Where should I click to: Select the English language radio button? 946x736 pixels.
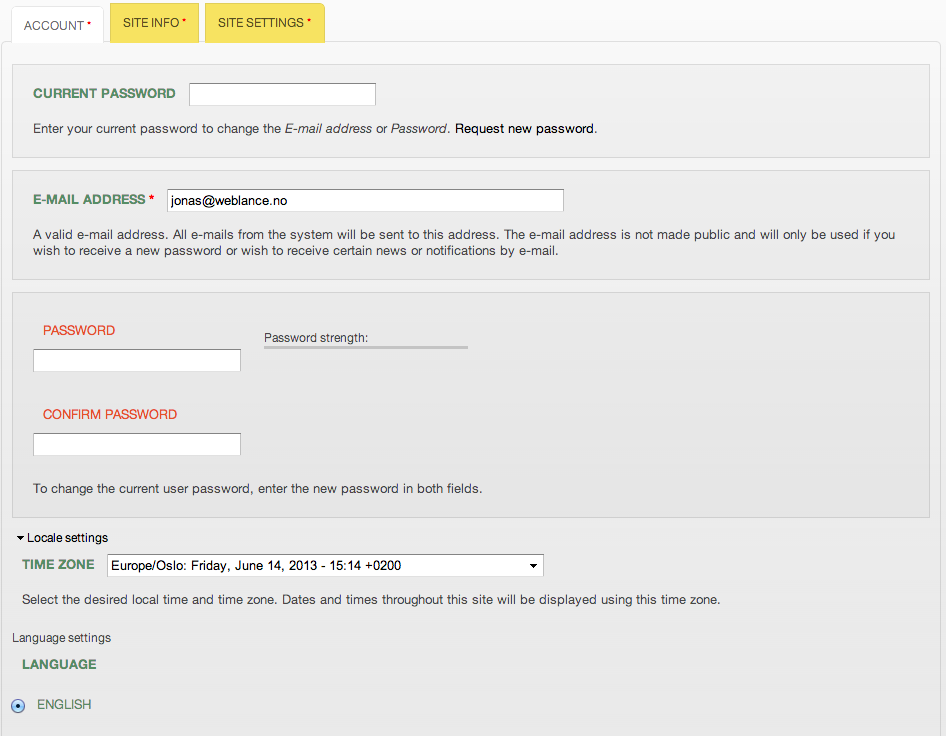point(18,706)
